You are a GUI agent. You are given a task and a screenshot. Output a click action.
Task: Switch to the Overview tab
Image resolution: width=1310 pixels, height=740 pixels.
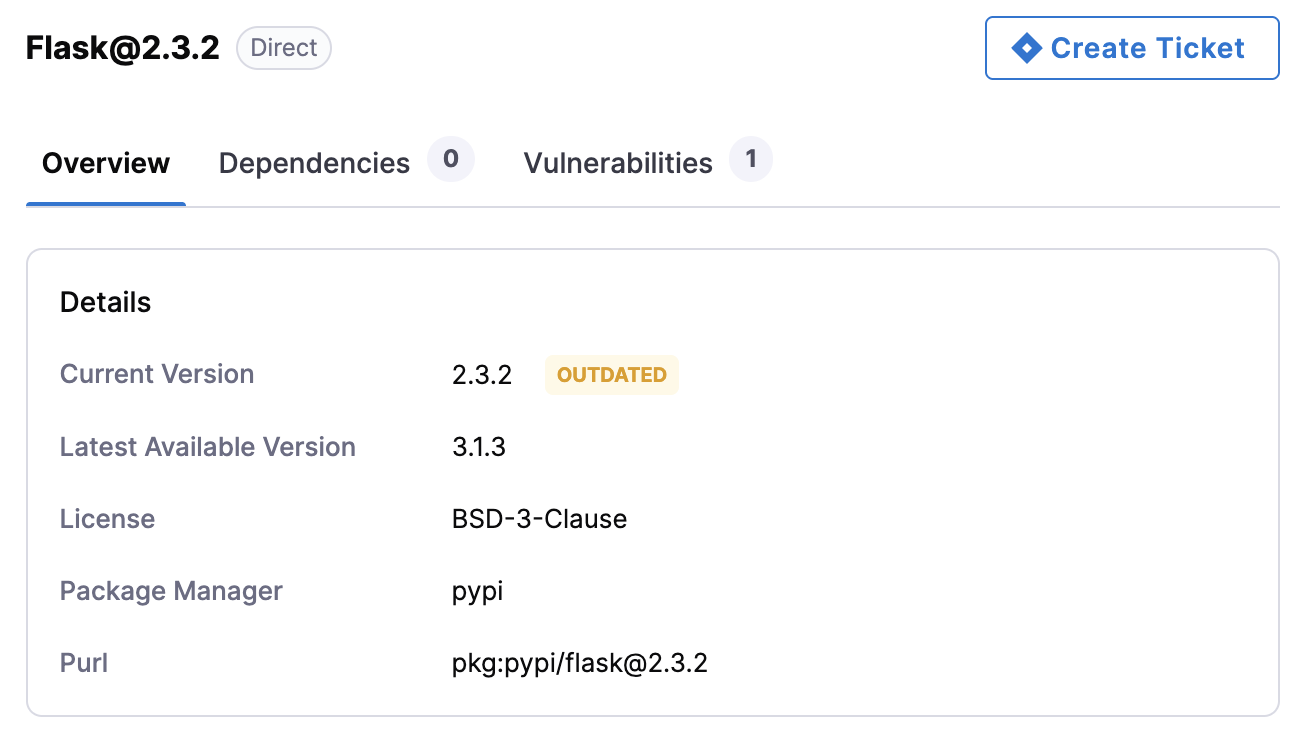pyautogui.click(x=106, y=163)
